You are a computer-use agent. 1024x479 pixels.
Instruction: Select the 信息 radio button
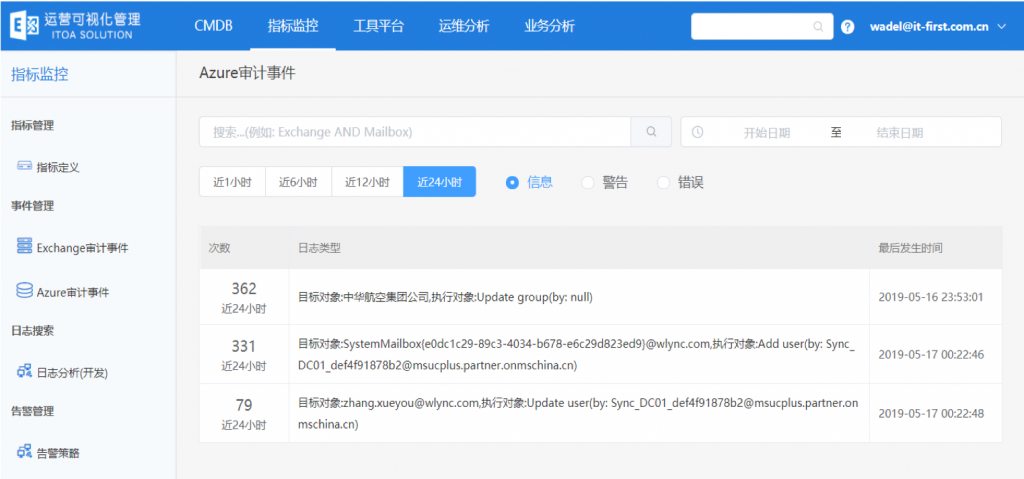[512, 183]
